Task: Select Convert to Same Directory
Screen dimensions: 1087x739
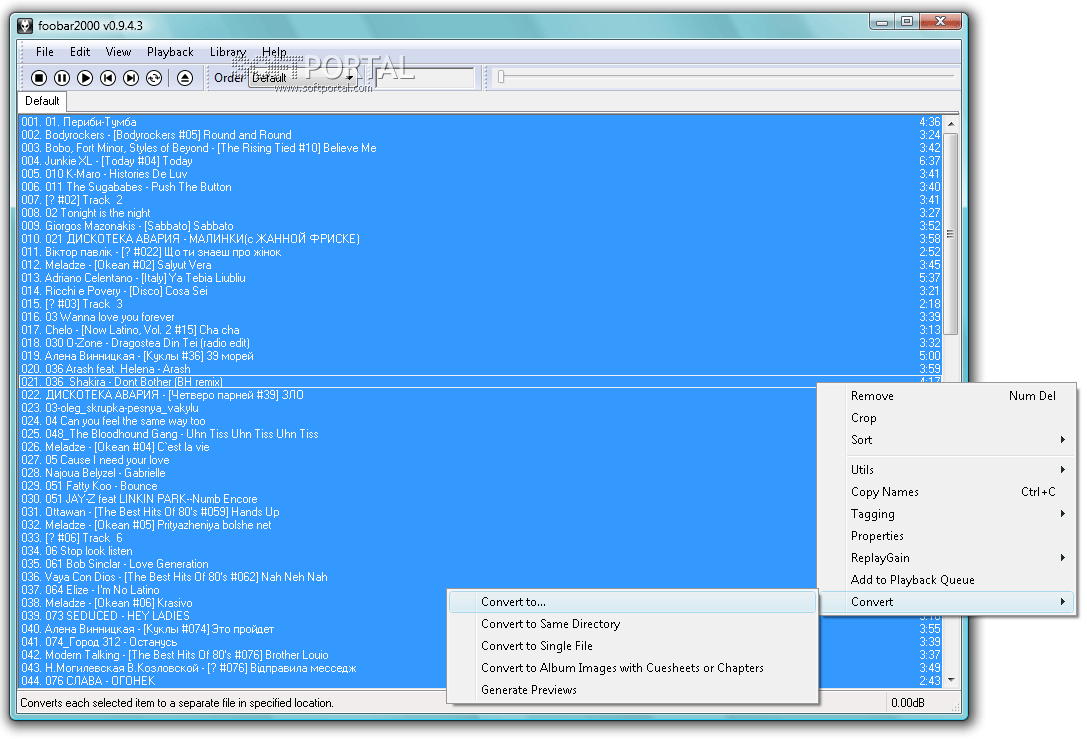Action: [632, 624]
